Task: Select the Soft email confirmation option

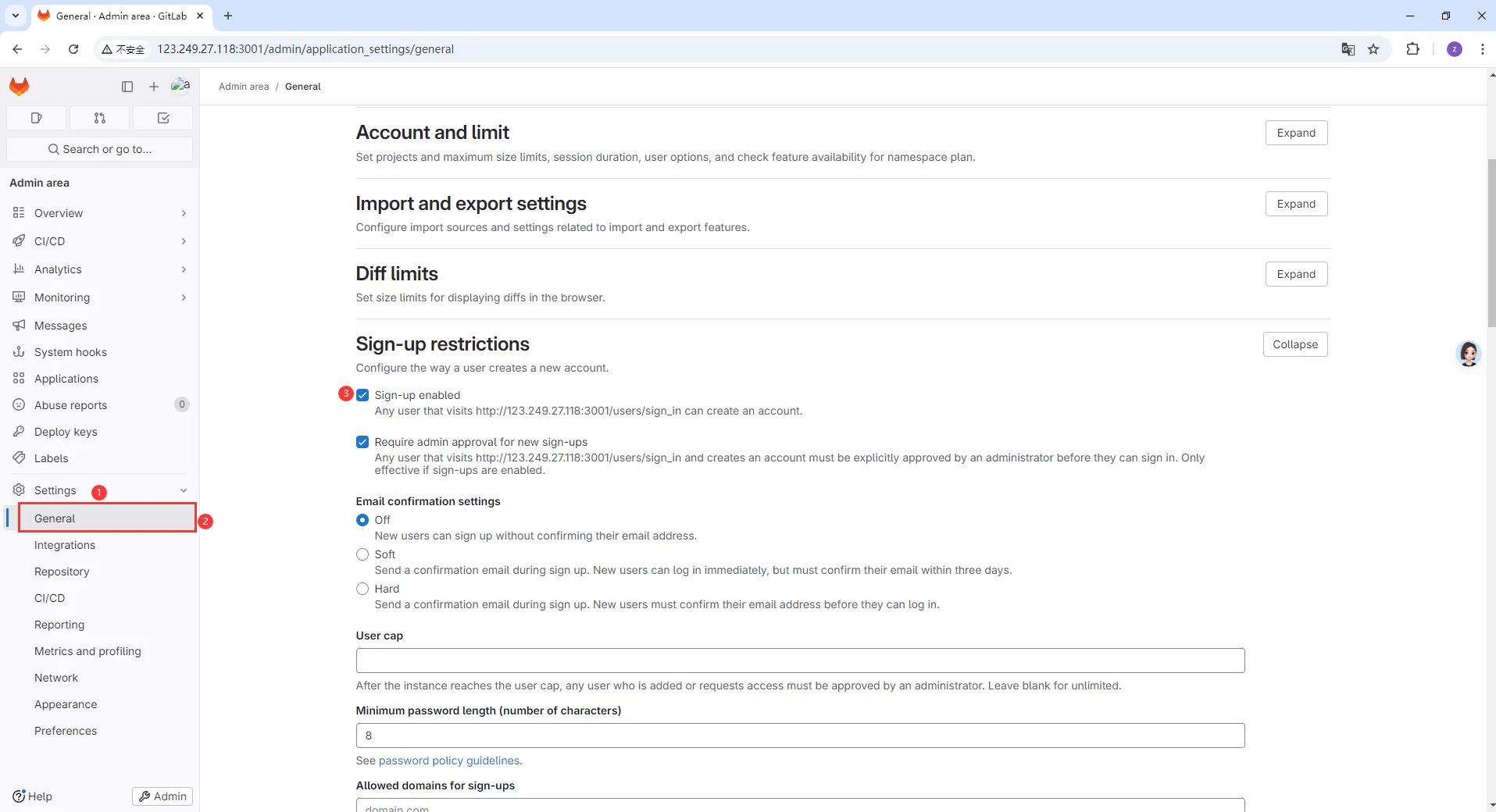Action: [362, 554]
